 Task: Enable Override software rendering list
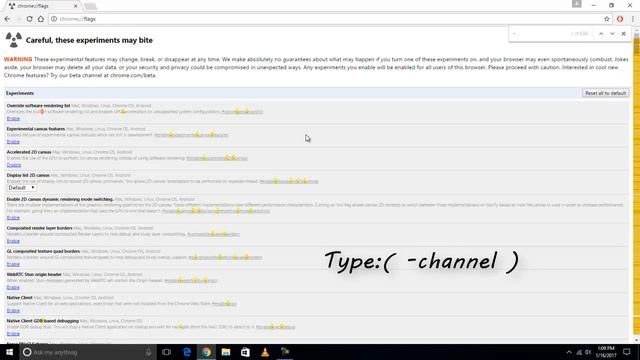13,118
